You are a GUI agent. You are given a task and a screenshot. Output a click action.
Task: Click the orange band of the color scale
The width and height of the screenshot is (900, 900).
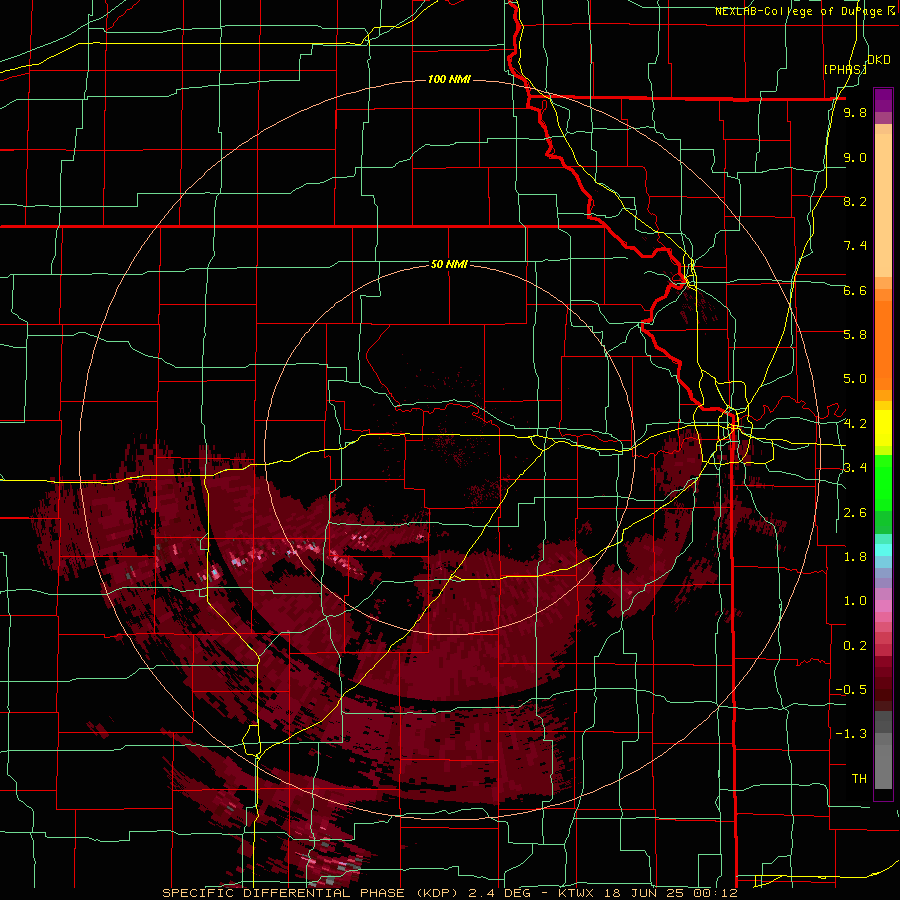(x=883, y=346)
